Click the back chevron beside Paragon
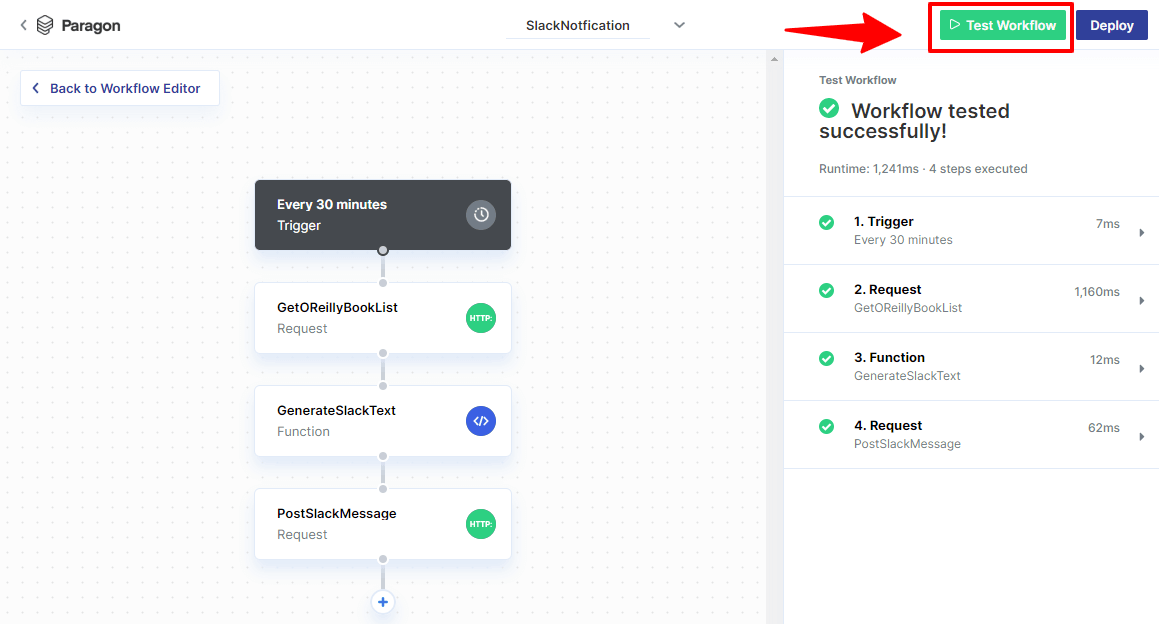The height and width of the screenshot is (624, 1159). coord(23,25)
